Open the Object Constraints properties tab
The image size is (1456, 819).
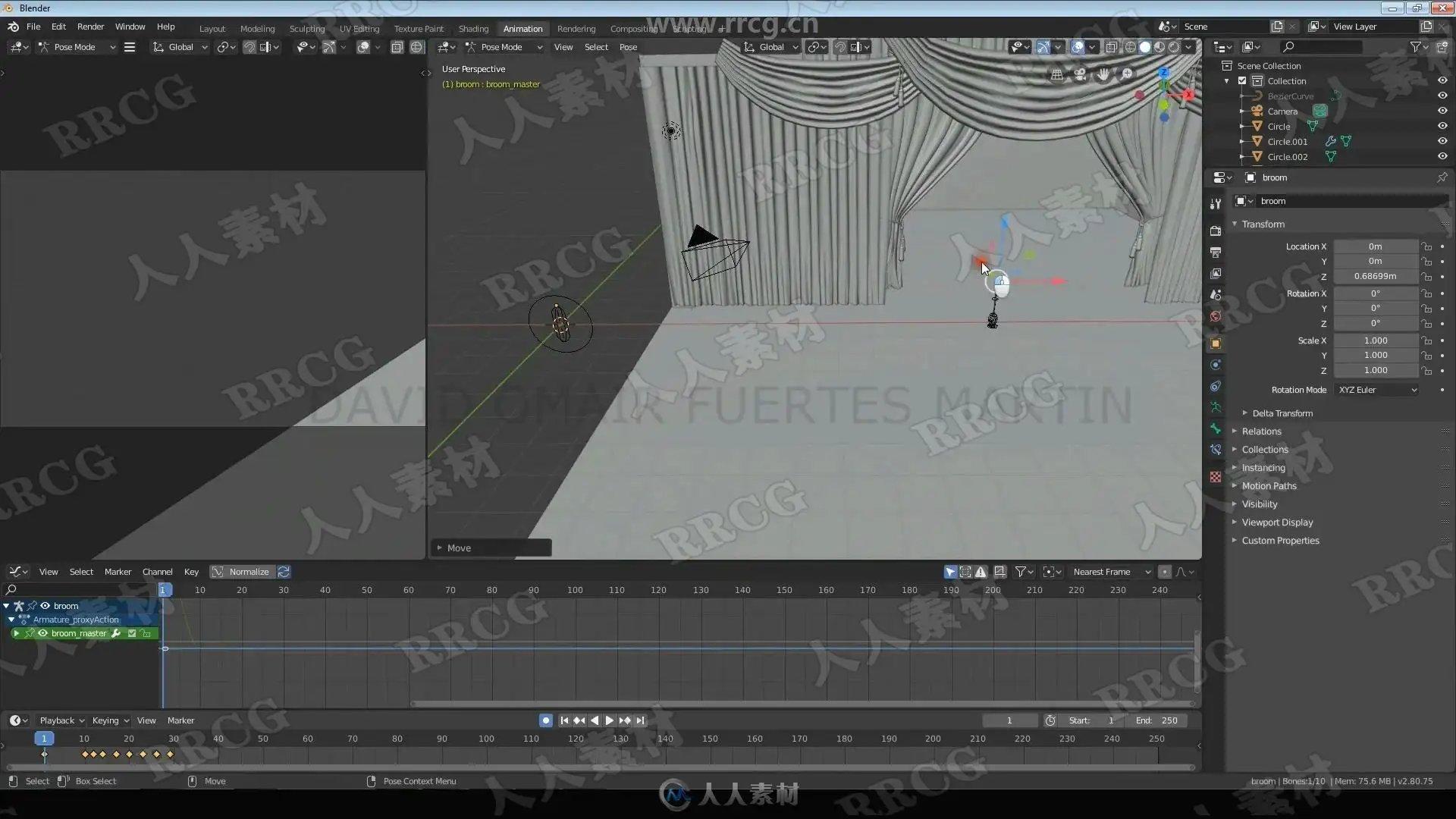[1216, 386]
